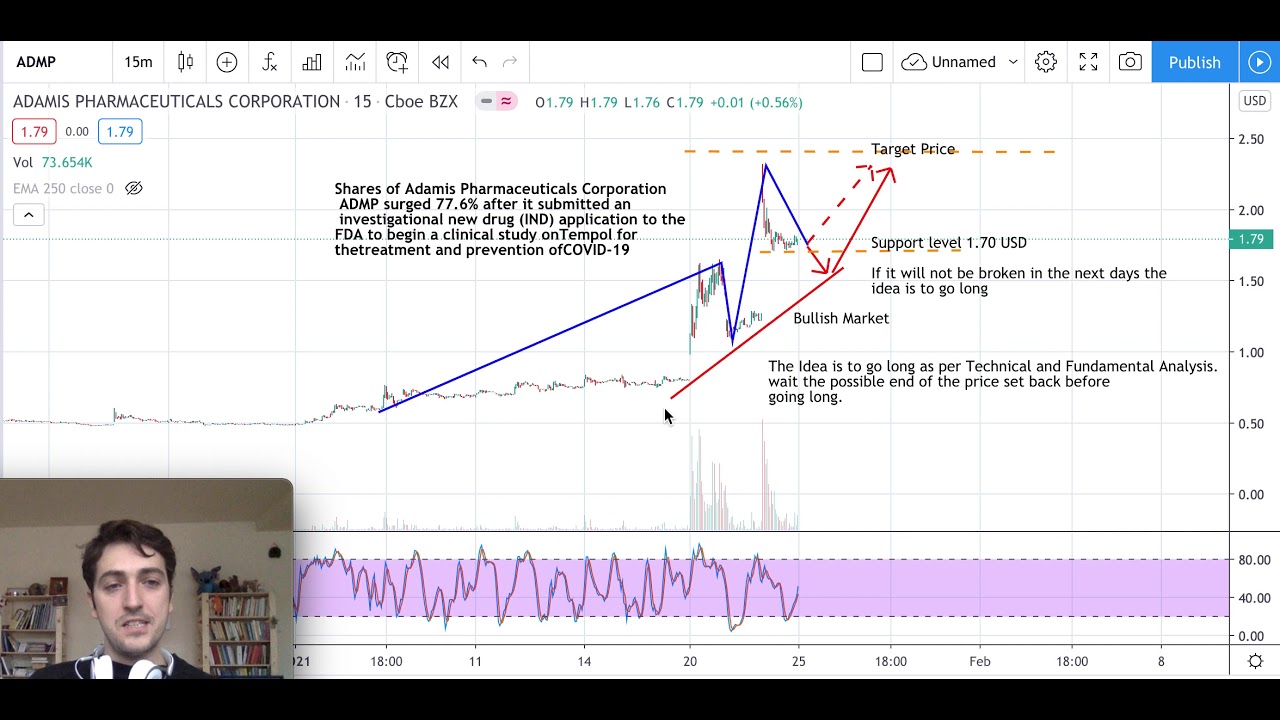Click the blue 1.79 buy price button
Viewport: 1280px width, 720px height.
(120, 131)
